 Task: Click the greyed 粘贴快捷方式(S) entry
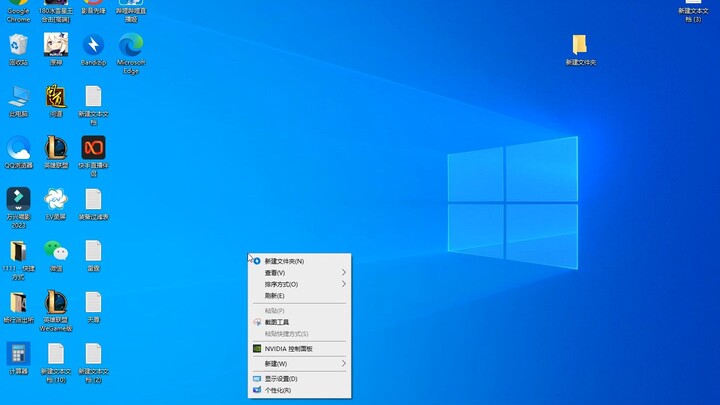(299, 333)
